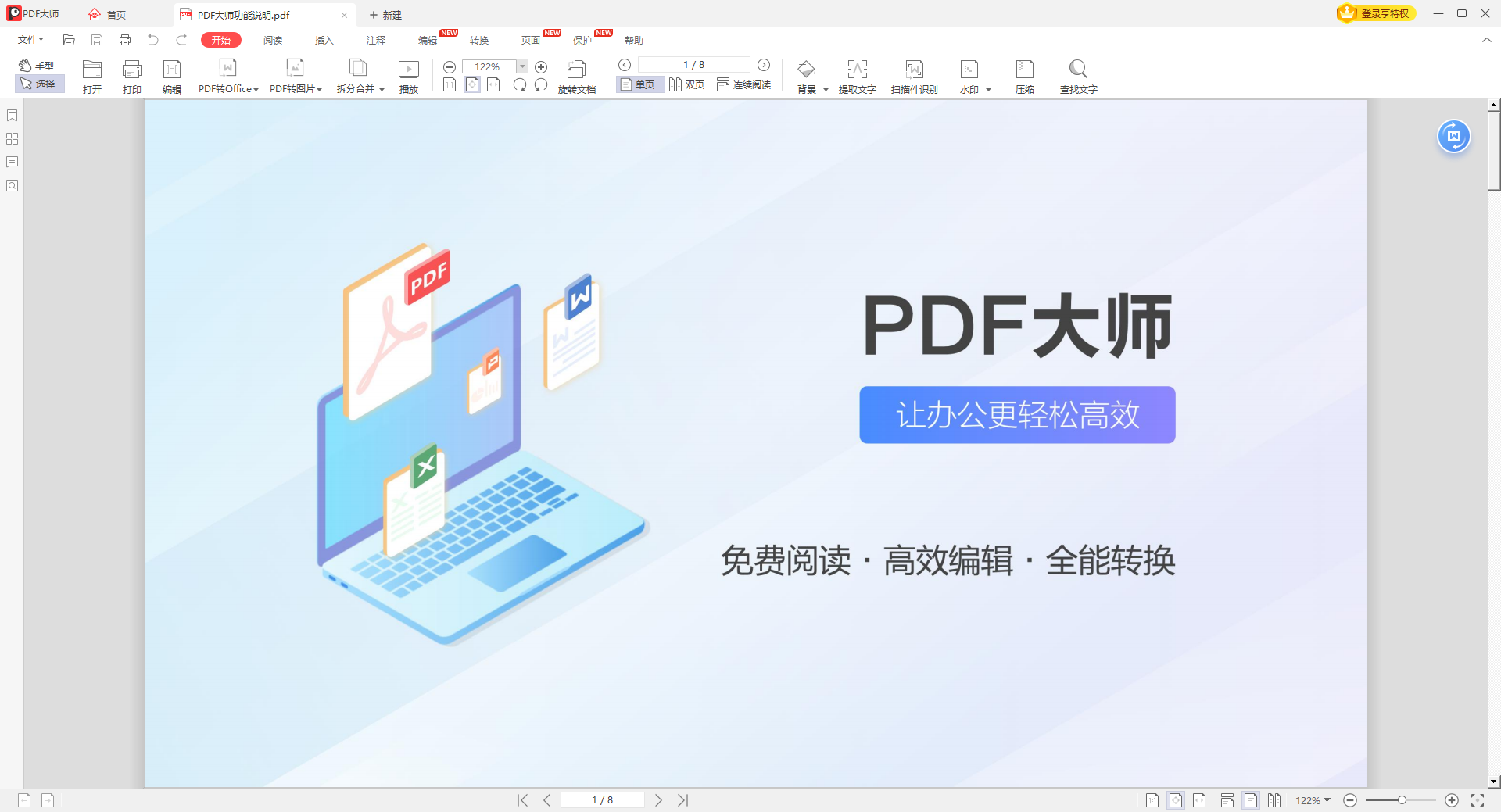Click the 登录享特权 login button
This screenshot has width=1501, height=812.
1375,13
